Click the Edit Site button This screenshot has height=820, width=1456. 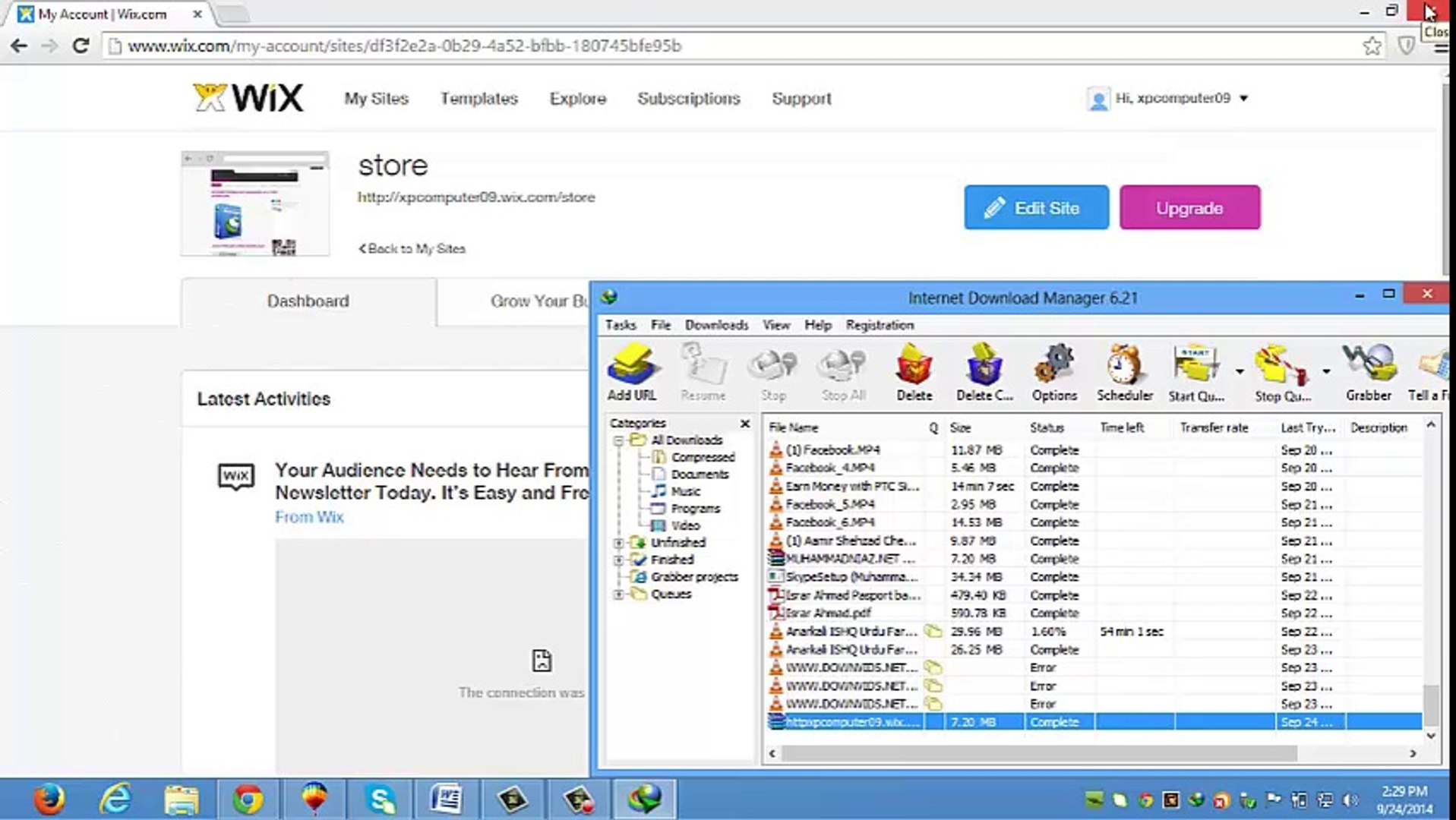(1035, 207)
